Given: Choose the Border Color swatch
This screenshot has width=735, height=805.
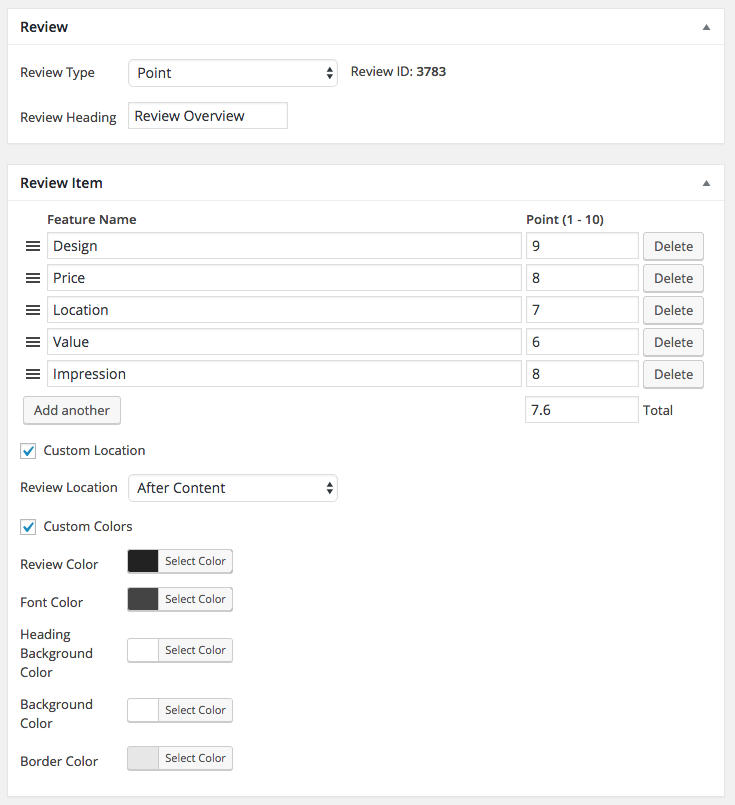Looking at the screenshot, I should [x=143, y=758].
